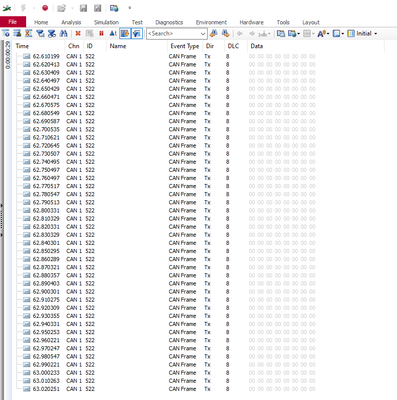397x400 pixels.
Task: Expand the Search combo box dropdown arrow
Action: coord(203,34)
